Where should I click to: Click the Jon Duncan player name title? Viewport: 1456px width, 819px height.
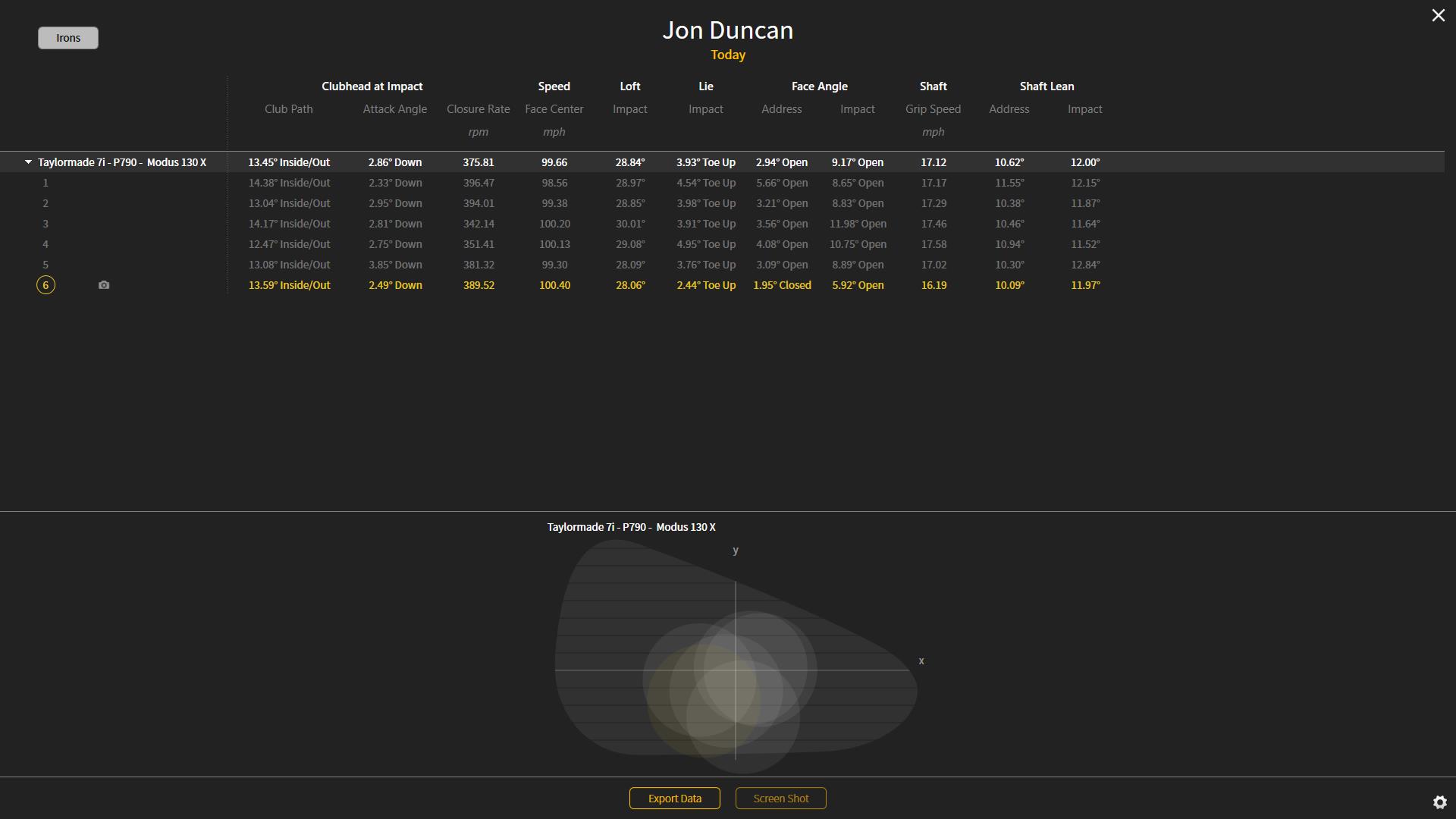coord(728,30)
